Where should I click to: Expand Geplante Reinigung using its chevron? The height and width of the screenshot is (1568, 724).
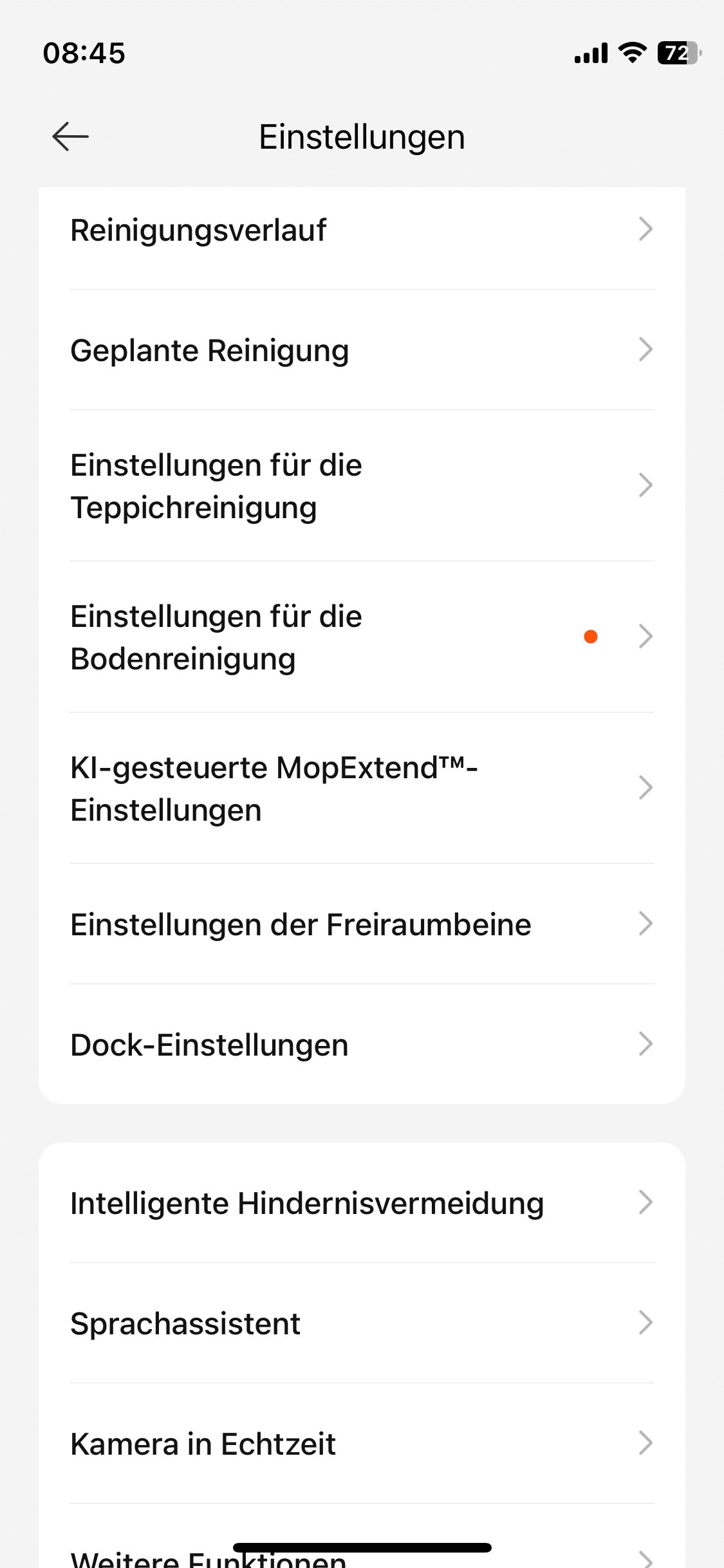pyautogui.click(x=645, y=350)
